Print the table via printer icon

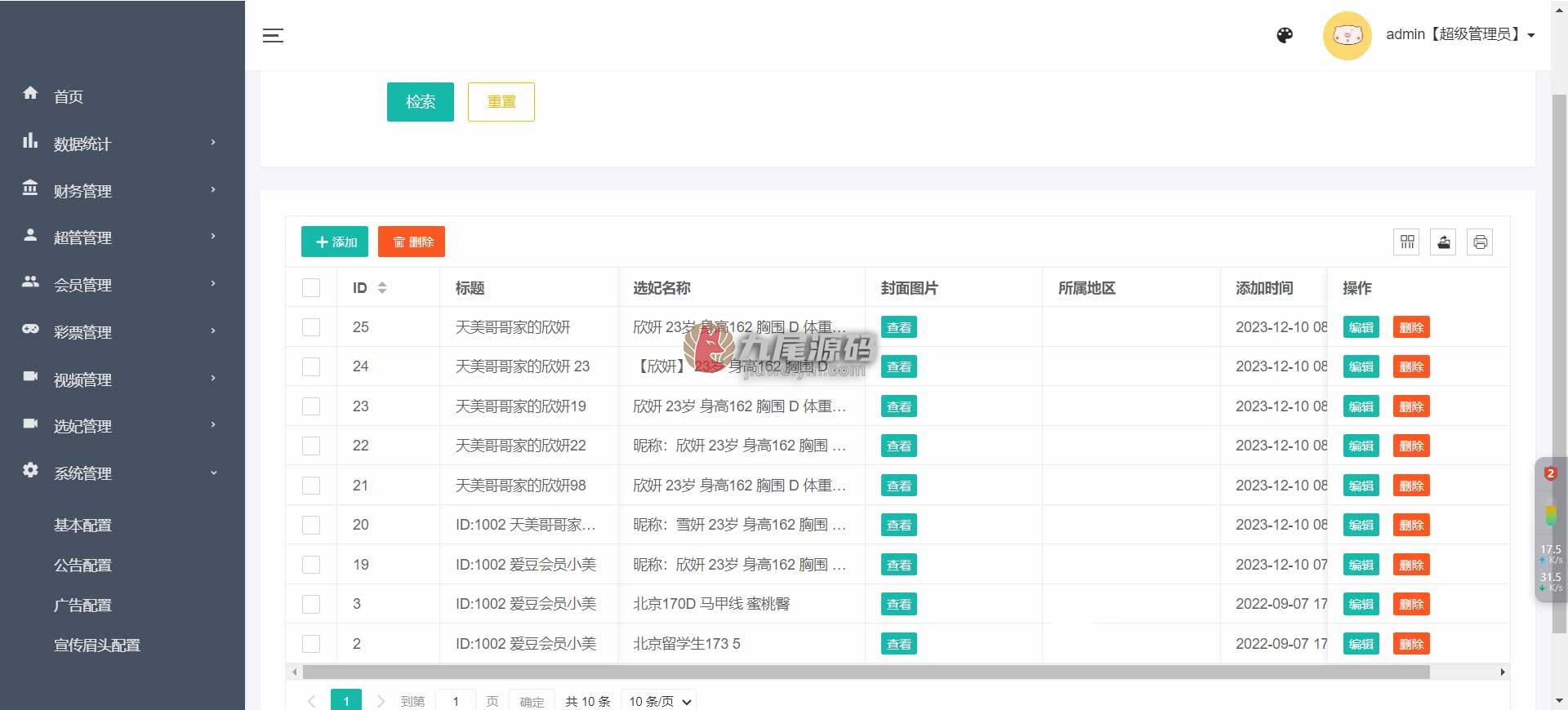(1480, 242)
